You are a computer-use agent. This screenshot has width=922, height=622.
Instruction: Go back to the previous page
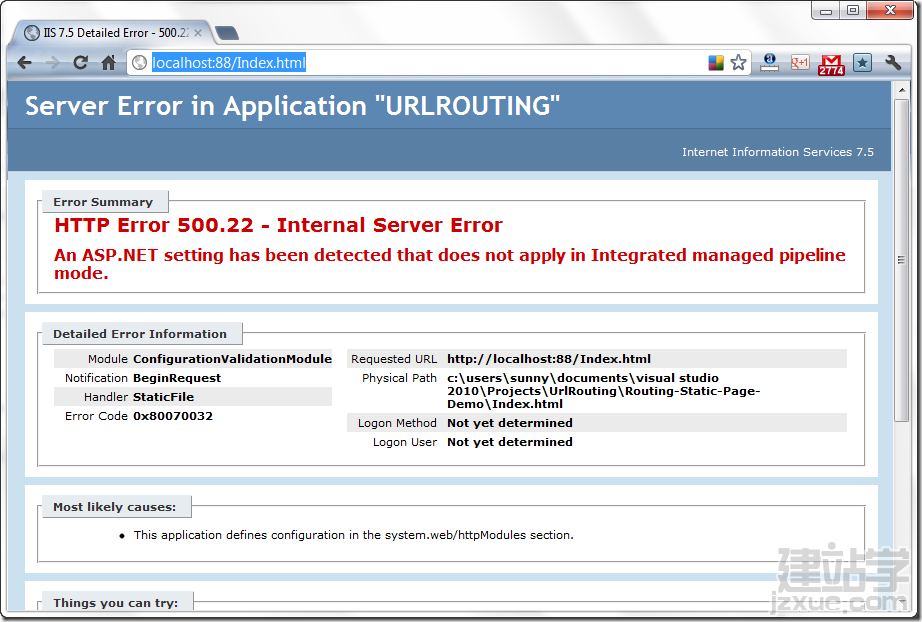tap(24, 62)
